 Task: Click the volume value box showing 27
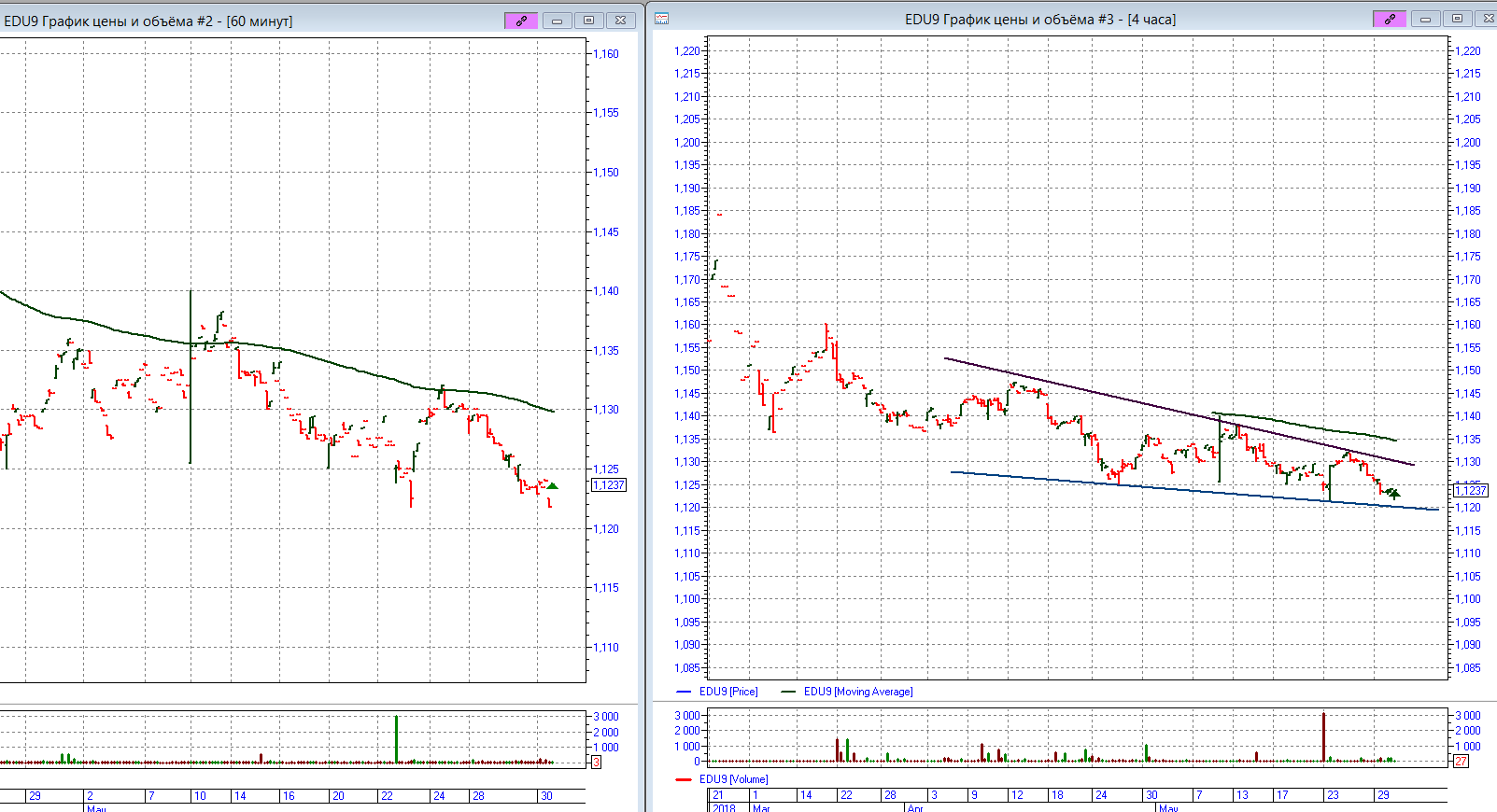pyautogui.click(x=1461, y=762)
